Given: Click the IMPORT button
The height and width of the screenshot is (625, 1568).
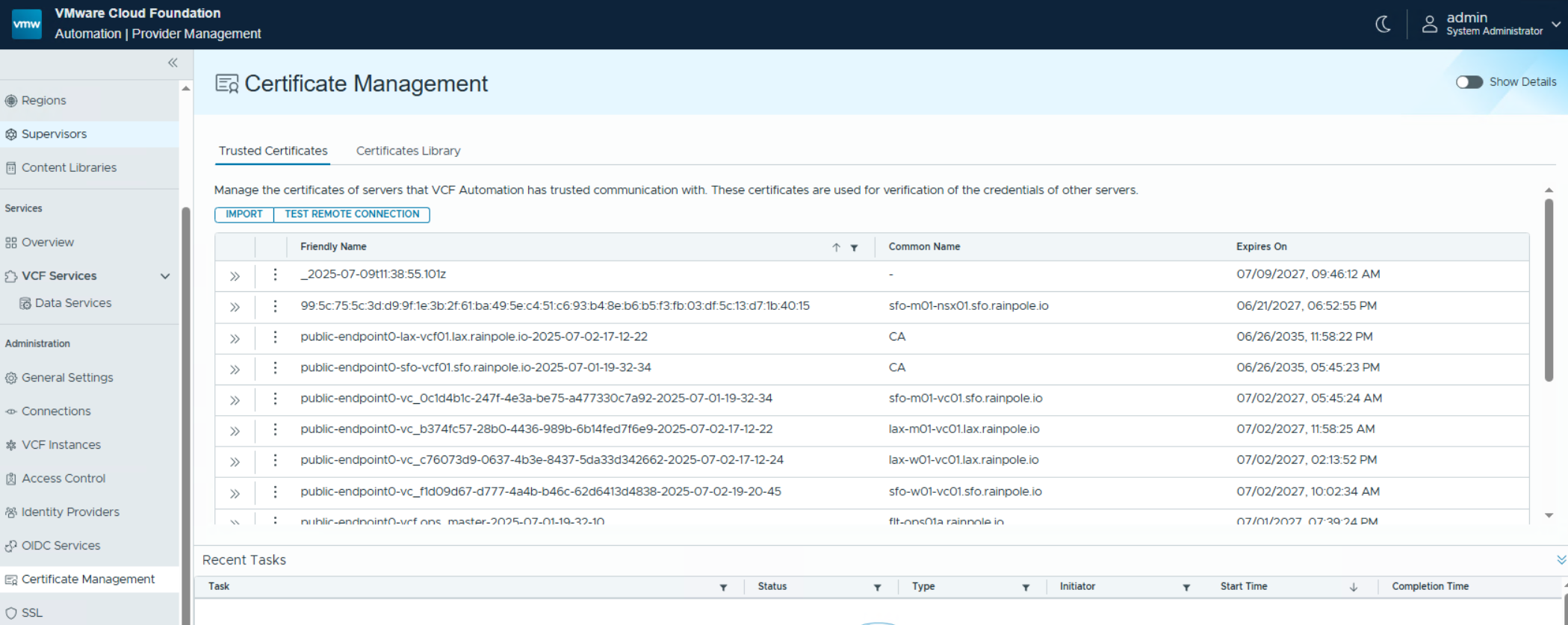Looking at the screenshot, I should click(244, 214).
